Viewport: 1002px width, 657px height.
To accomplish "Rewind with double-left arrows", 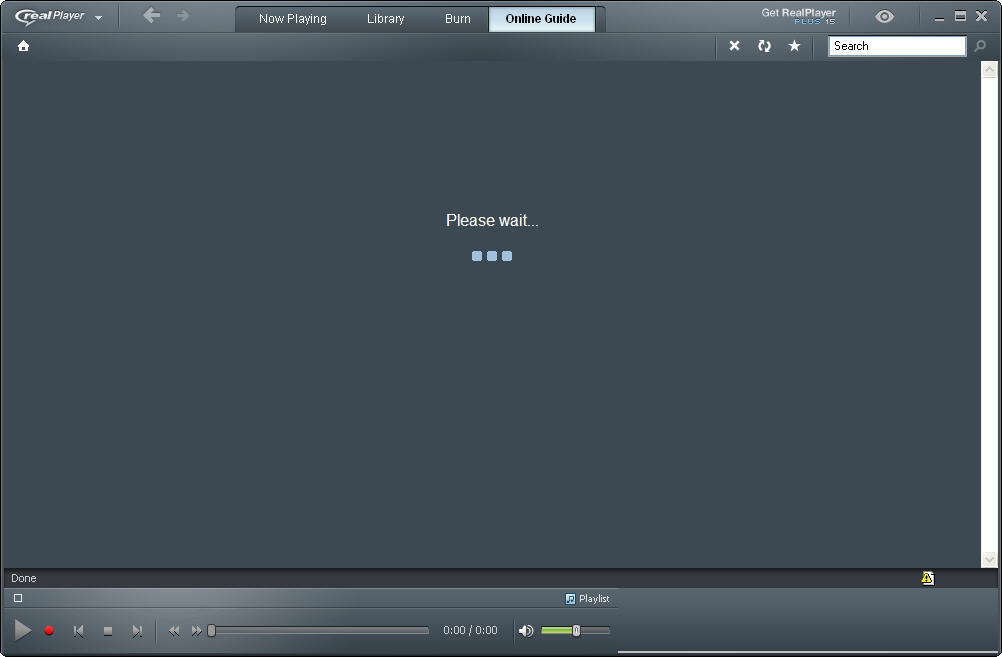I will point(174,631).
